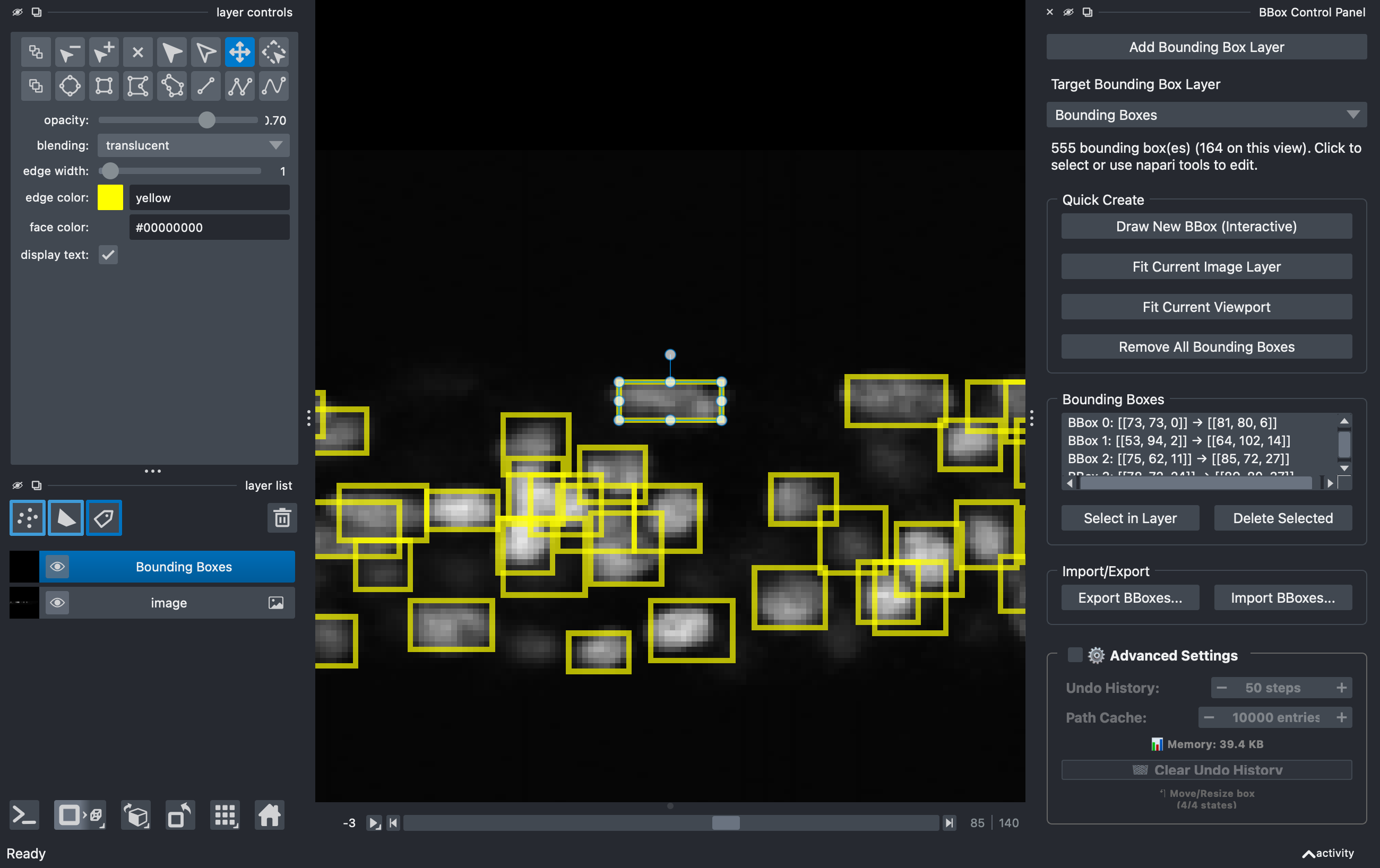Open the blending translucent dropdown
1380x868 pixels.
click(x=194, y=145)
